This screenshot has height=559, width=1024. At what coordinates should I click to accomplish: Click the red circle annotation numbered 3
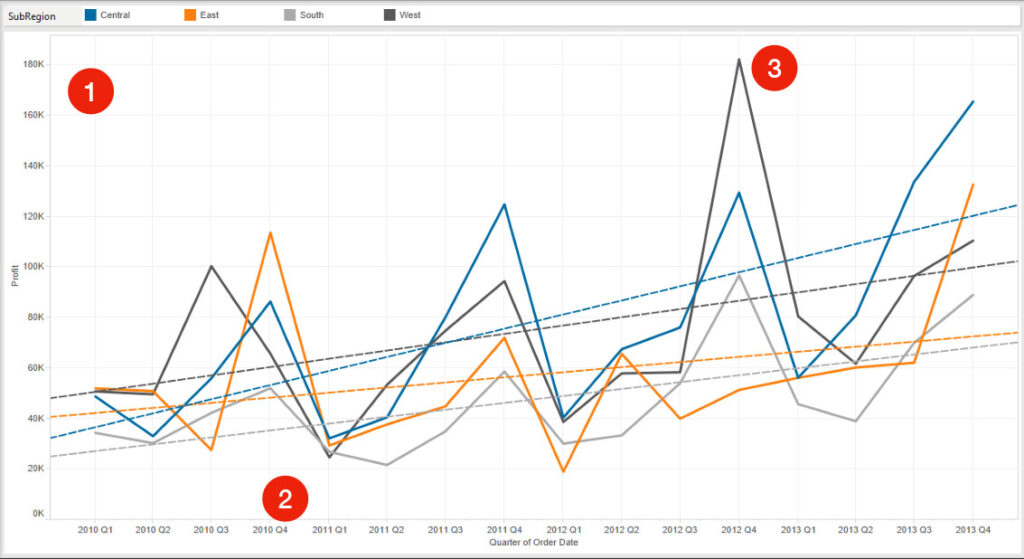tap(773, 68)
